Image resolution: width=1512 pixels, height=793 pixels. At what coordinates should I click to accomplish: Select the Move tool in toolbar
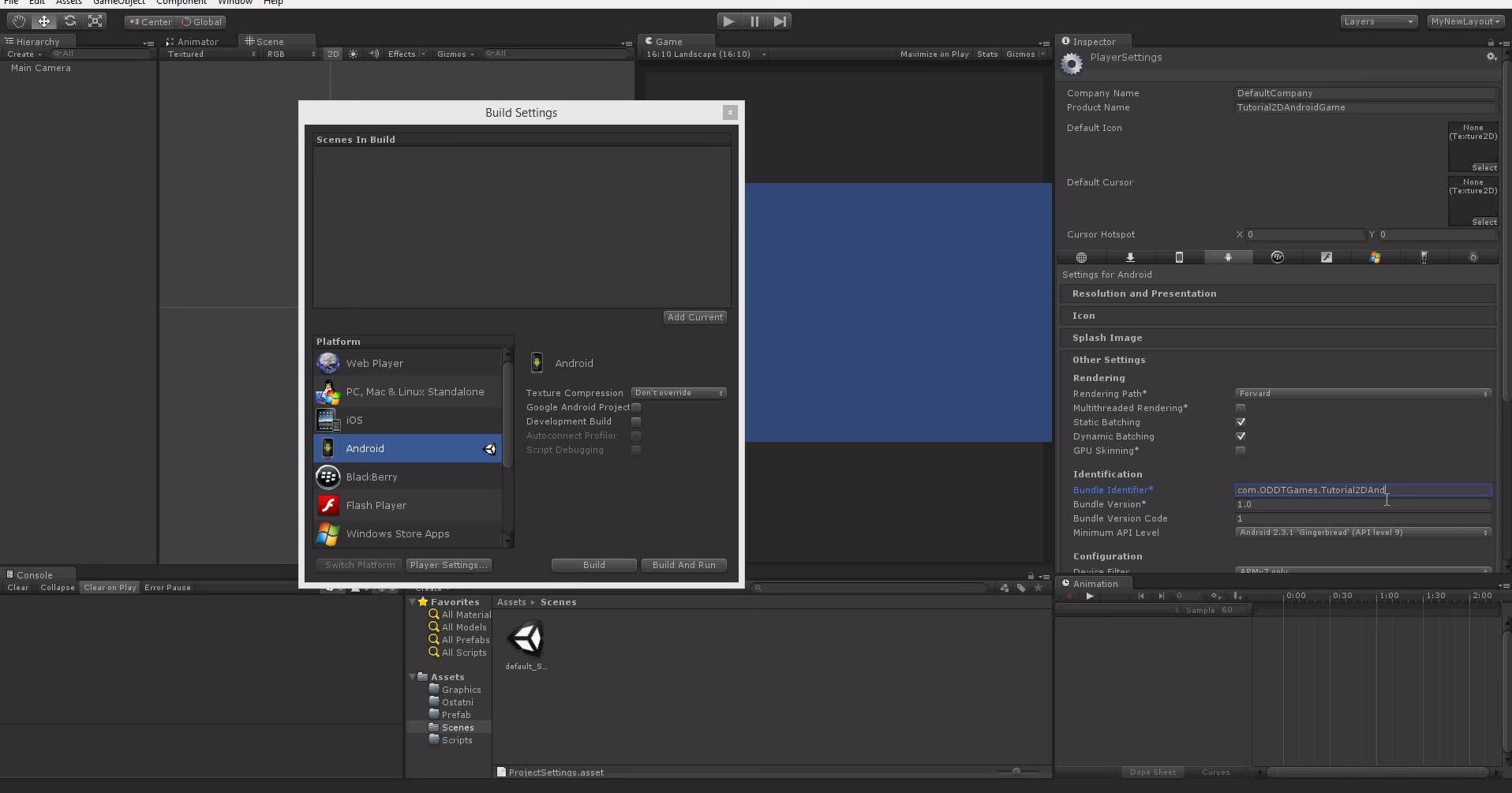click(x=44, y=21)
